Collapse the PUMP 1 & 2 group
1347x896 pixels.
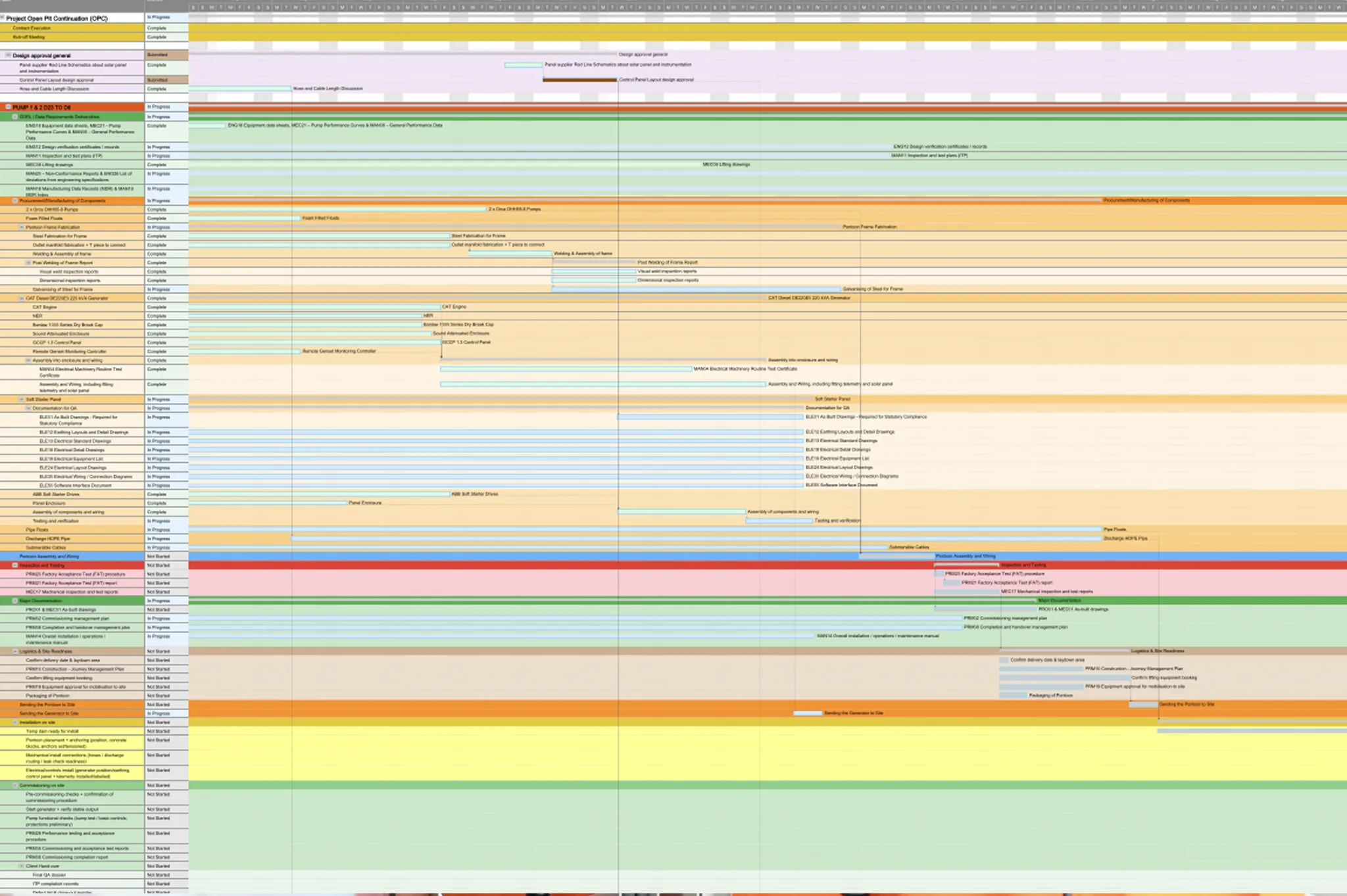(8, 107)
